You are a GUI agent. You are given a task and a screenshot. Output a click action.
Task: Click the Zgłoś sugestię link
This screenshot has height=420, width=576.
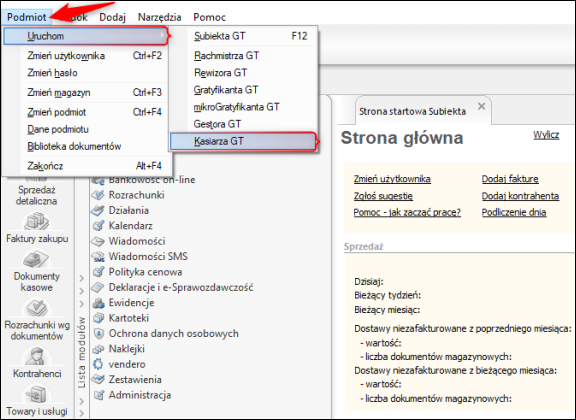click(x=383, y=196)
